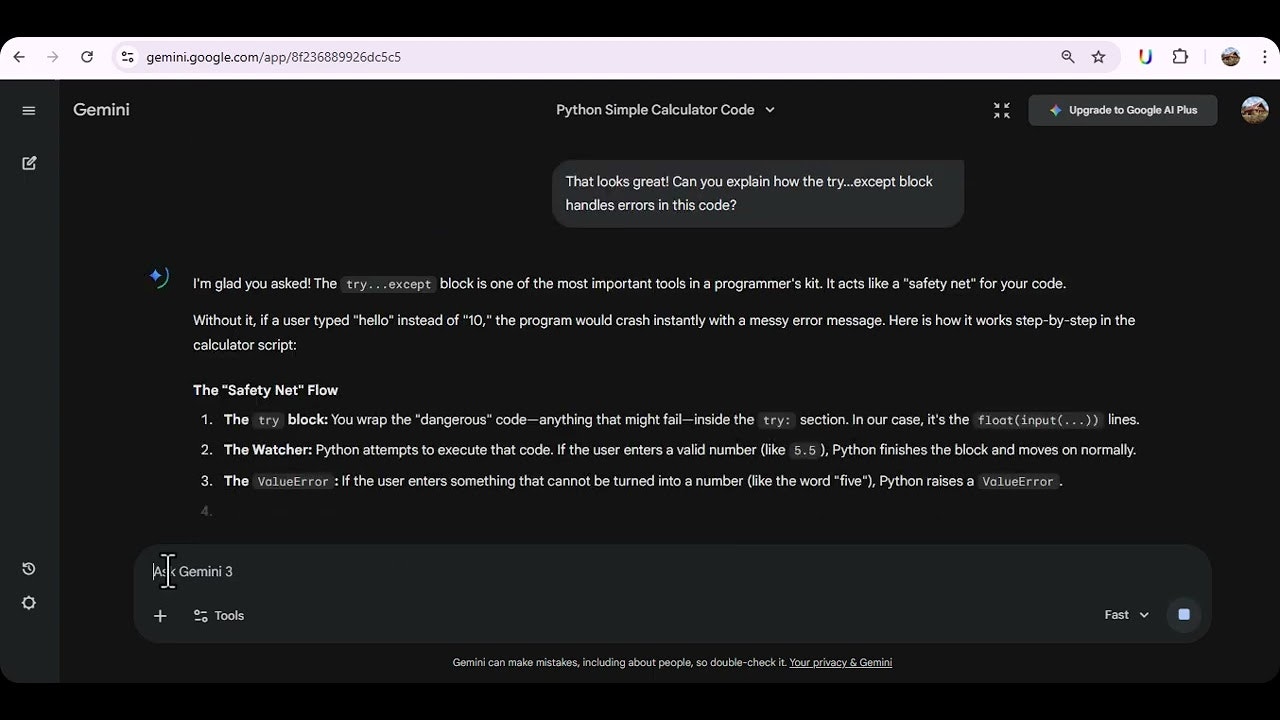The width and height of the screenshot is (1280, 720).
Task: View site information icon in address bar
Action: (127, 57)
